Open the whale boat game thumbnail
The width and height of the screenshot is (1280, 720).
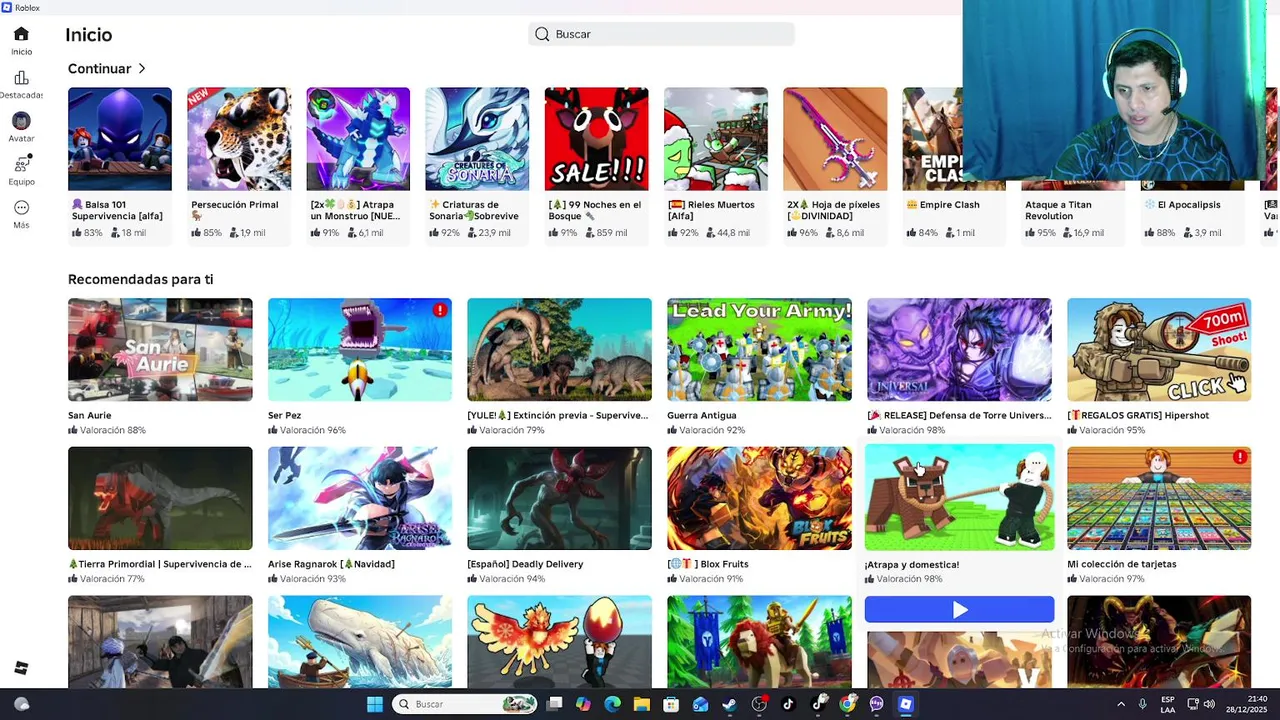tap(360, 642)
